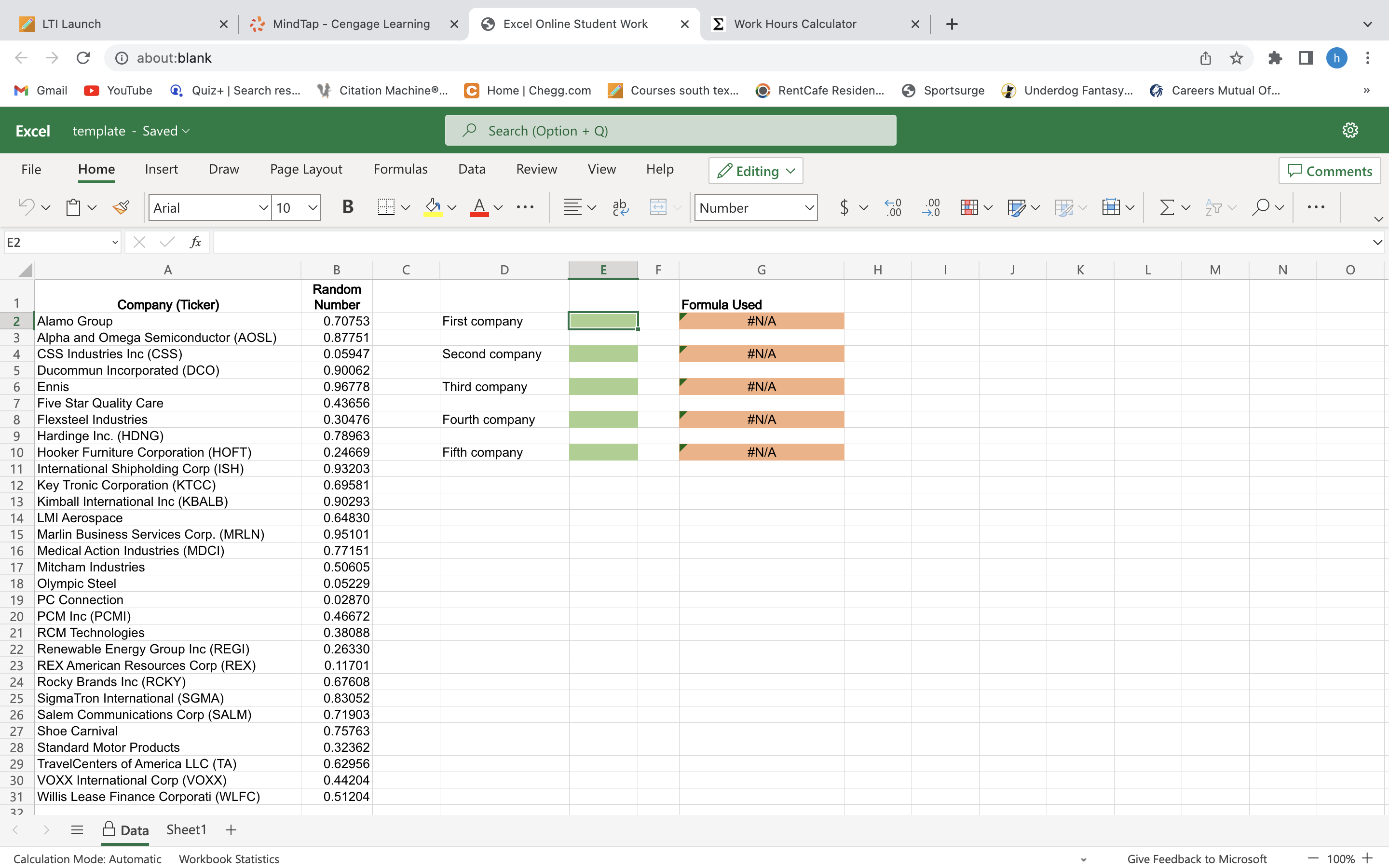Click in the Search box
The width and height of the screenshot is (1389, 868).
pyautogui.click(x=670, y=131)
